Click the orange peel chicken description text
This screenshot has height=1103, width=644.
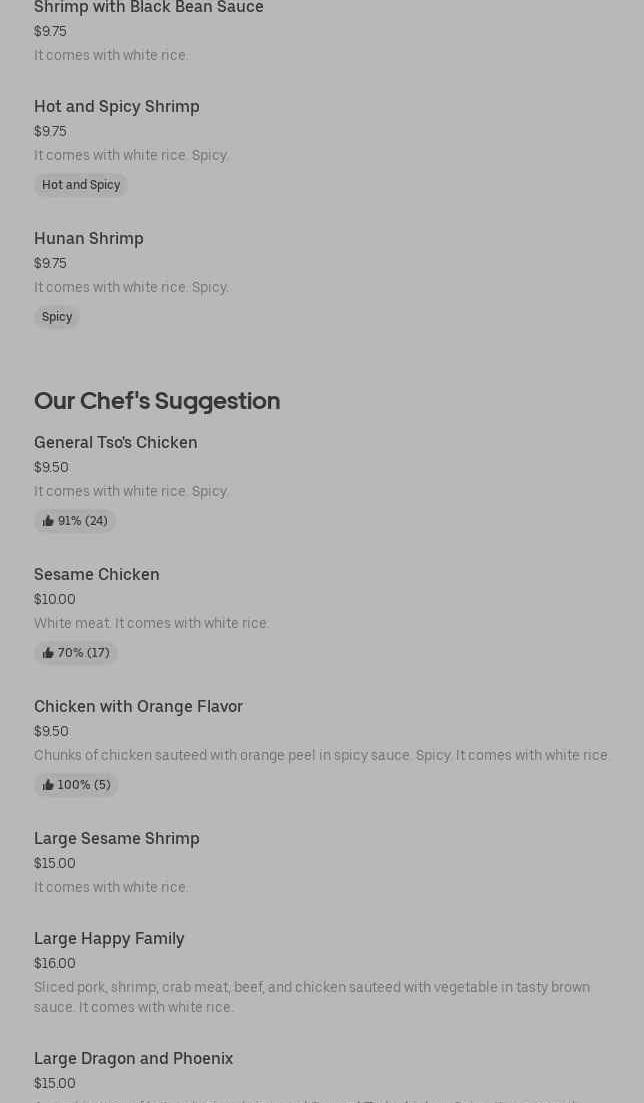coord(322,755)
